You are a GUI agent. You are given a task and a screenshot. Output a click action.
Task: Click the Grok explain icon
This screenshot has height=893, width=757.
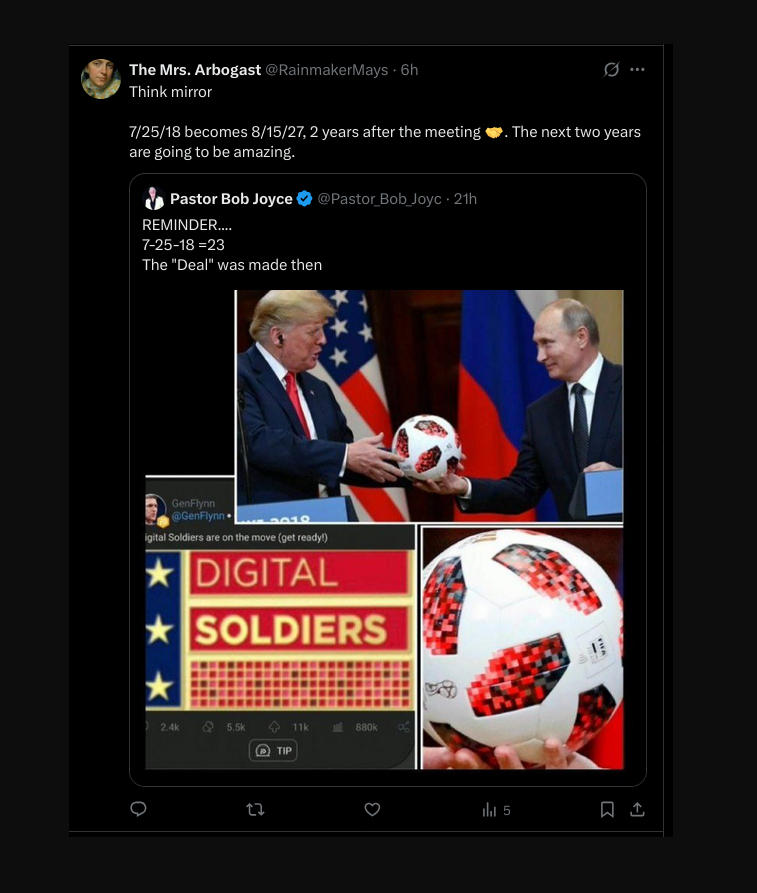click(x=611, y=69)
